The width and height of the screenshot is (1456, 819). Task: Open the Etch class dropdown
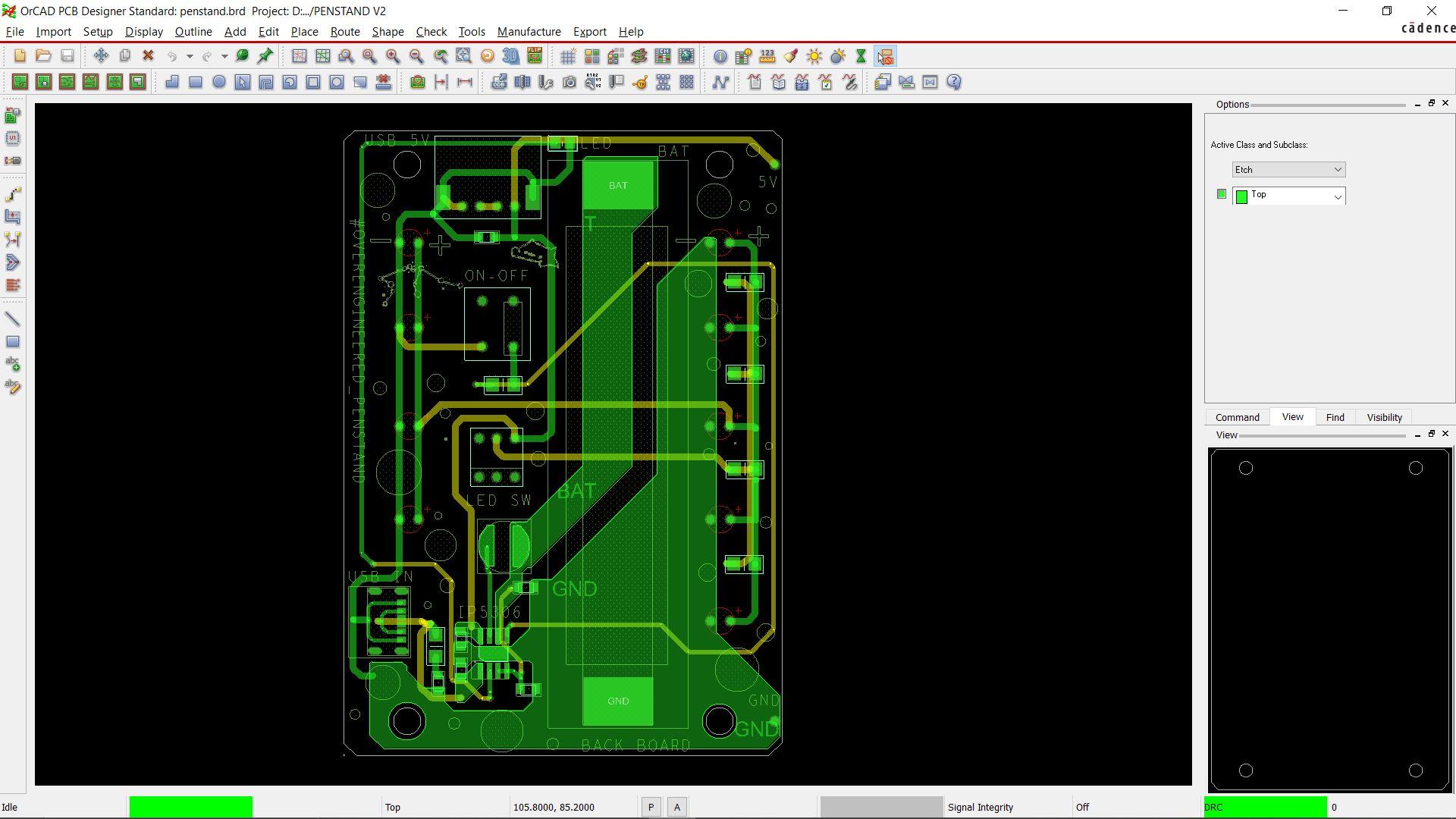pyautogui.click(x=1288, y=170)
